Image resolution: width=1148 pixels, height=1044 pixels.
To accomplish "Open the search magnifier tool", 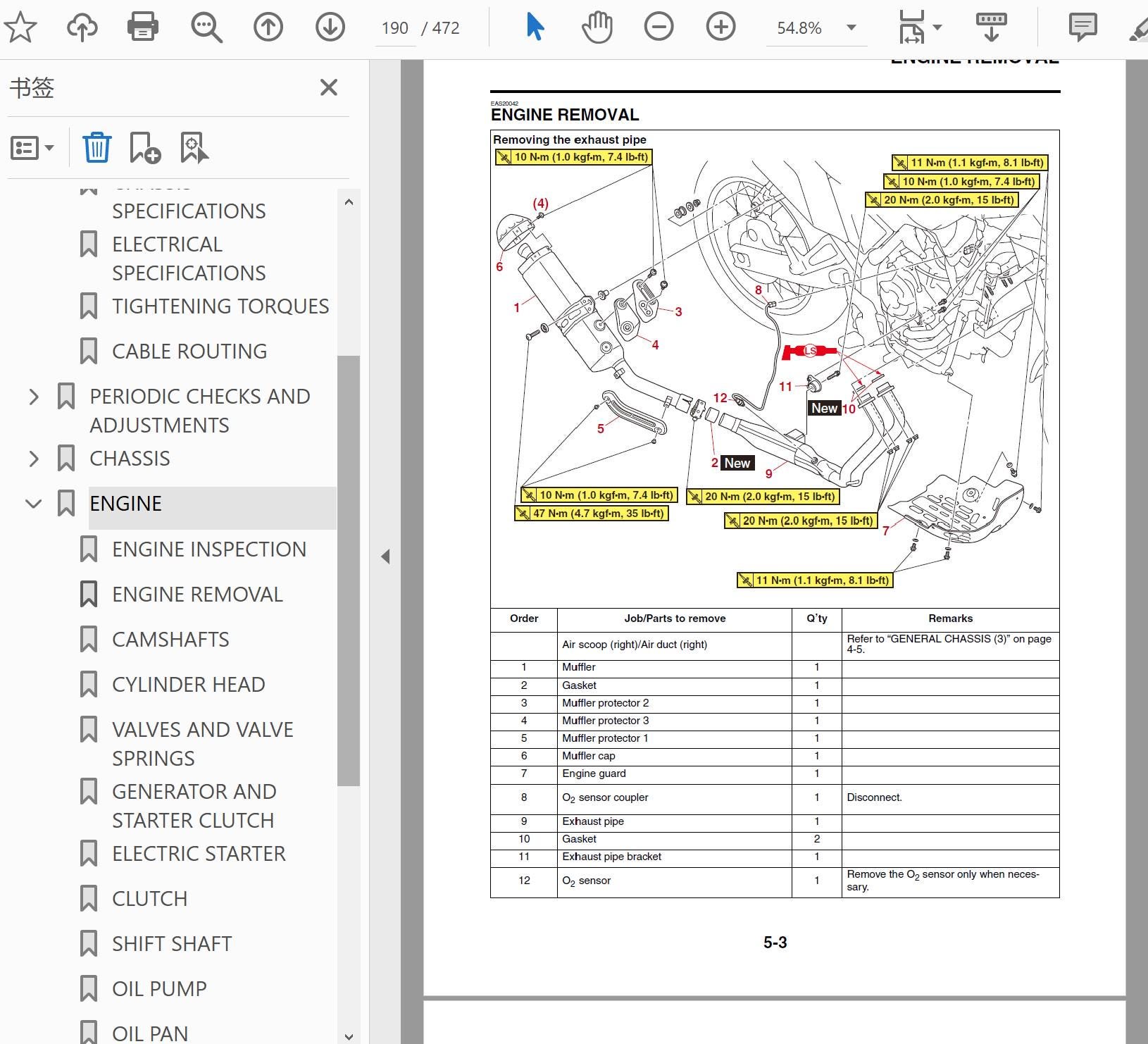I will [x=206, y=27].
